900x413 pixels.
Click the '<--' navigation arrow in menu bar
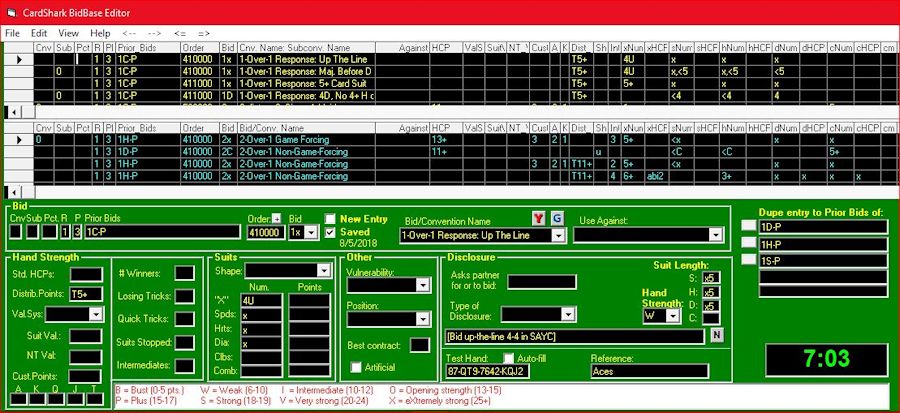click(128, 33)
